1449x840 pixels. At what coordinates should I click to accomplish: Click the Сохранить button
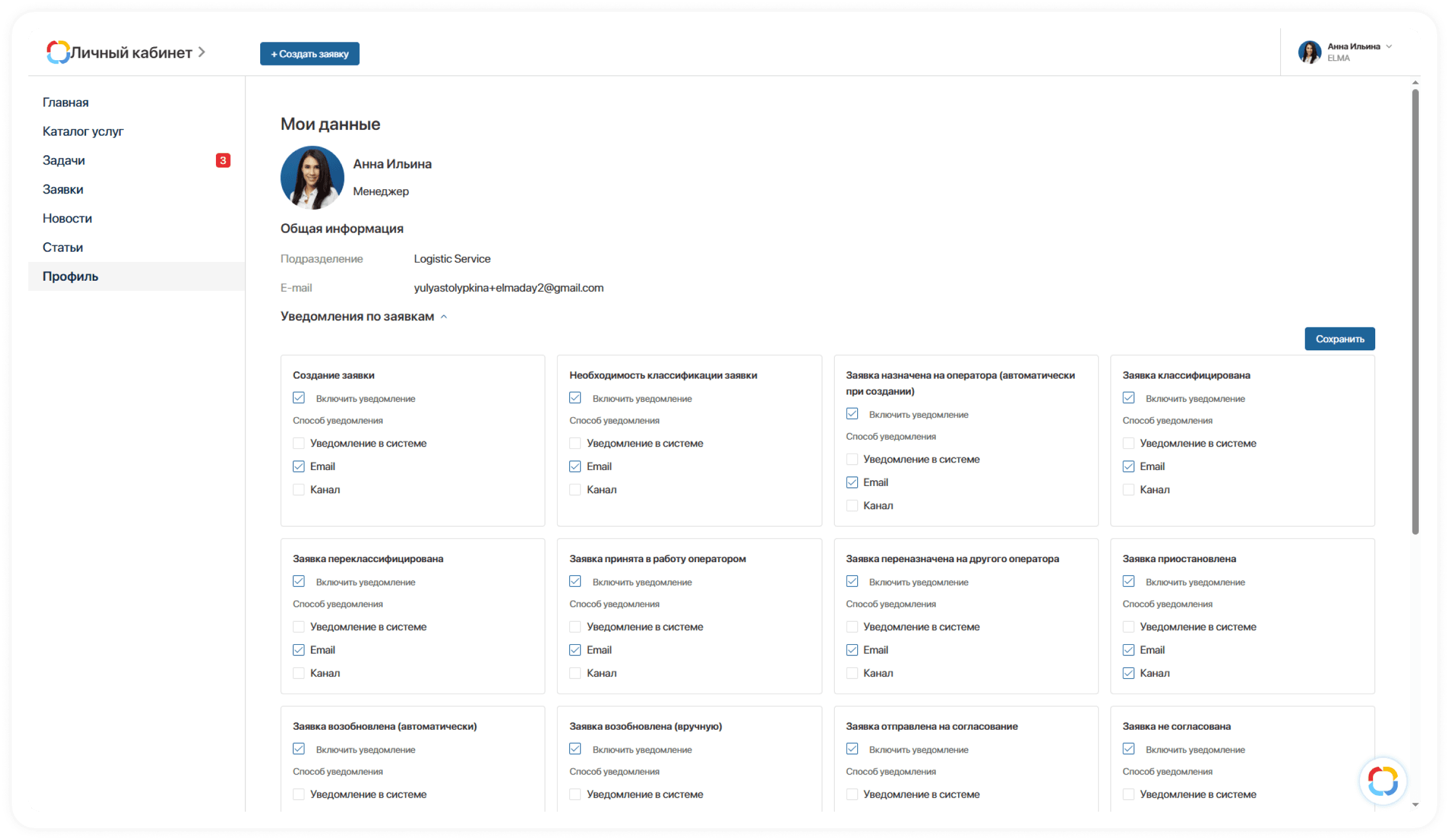click(x=1339, y=339)
